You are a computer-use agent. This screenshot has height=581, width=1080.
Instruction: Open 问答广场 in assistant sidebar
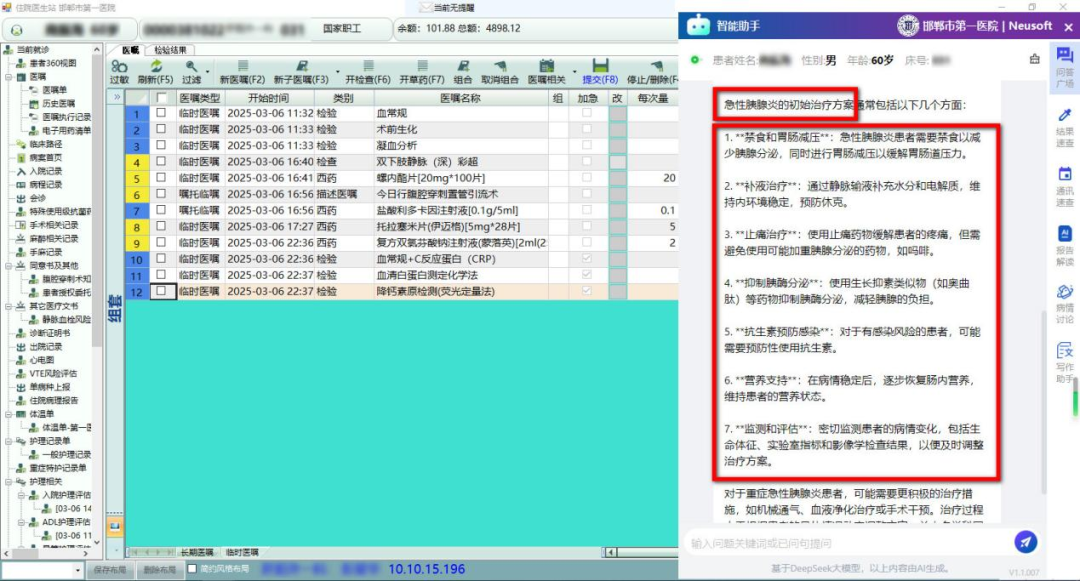[1065, 67]
